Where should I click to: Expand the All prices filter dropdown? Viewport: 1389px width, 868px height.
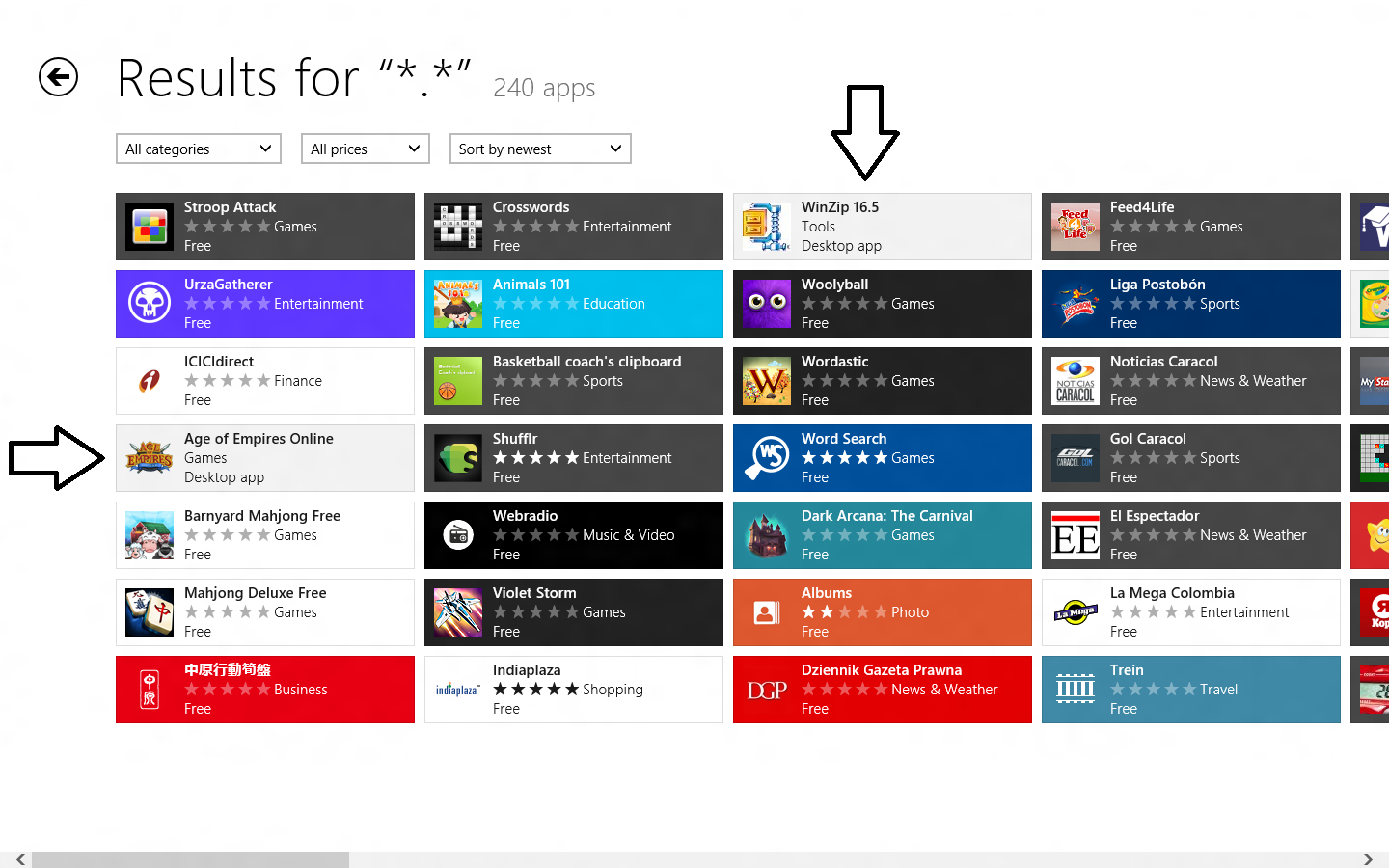click(x=365, y=149)
